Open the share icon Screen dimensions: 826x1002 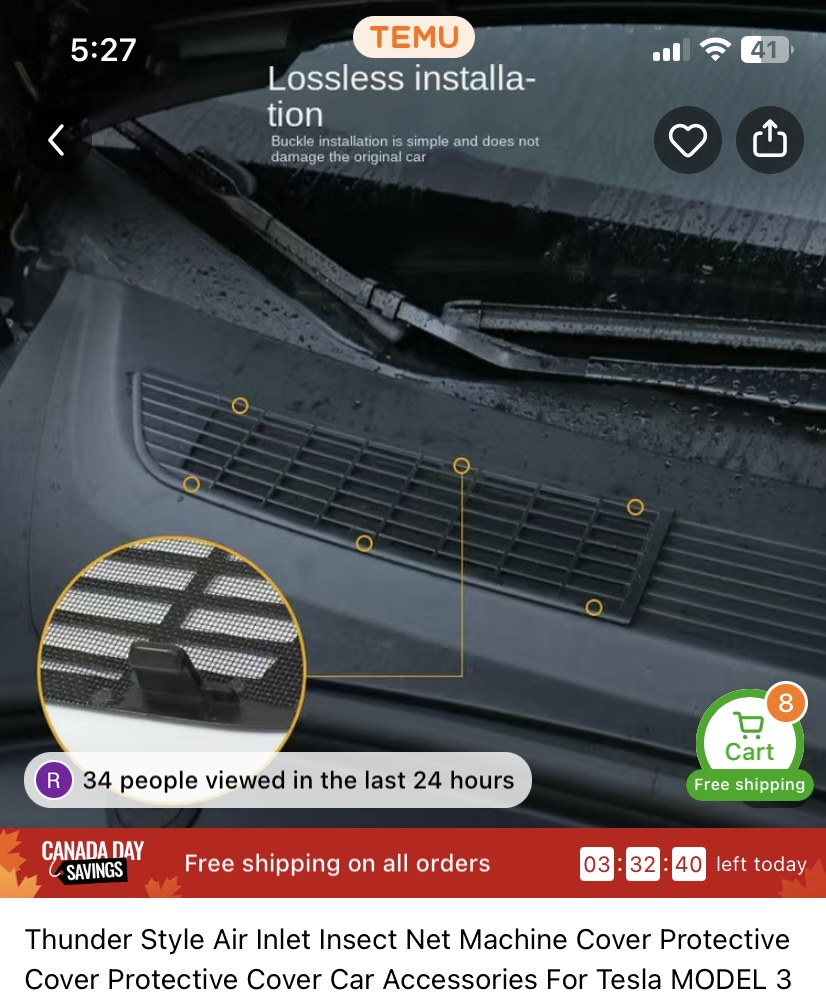[770, 139]
